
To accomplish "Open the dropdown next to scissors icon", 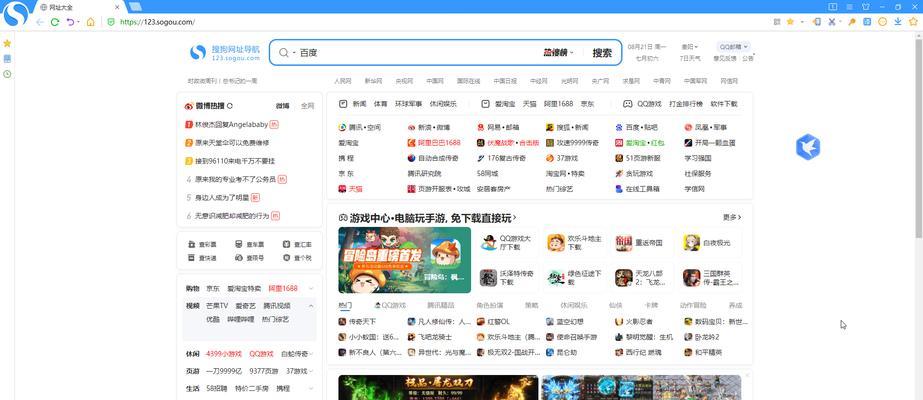I will [840, 22].
